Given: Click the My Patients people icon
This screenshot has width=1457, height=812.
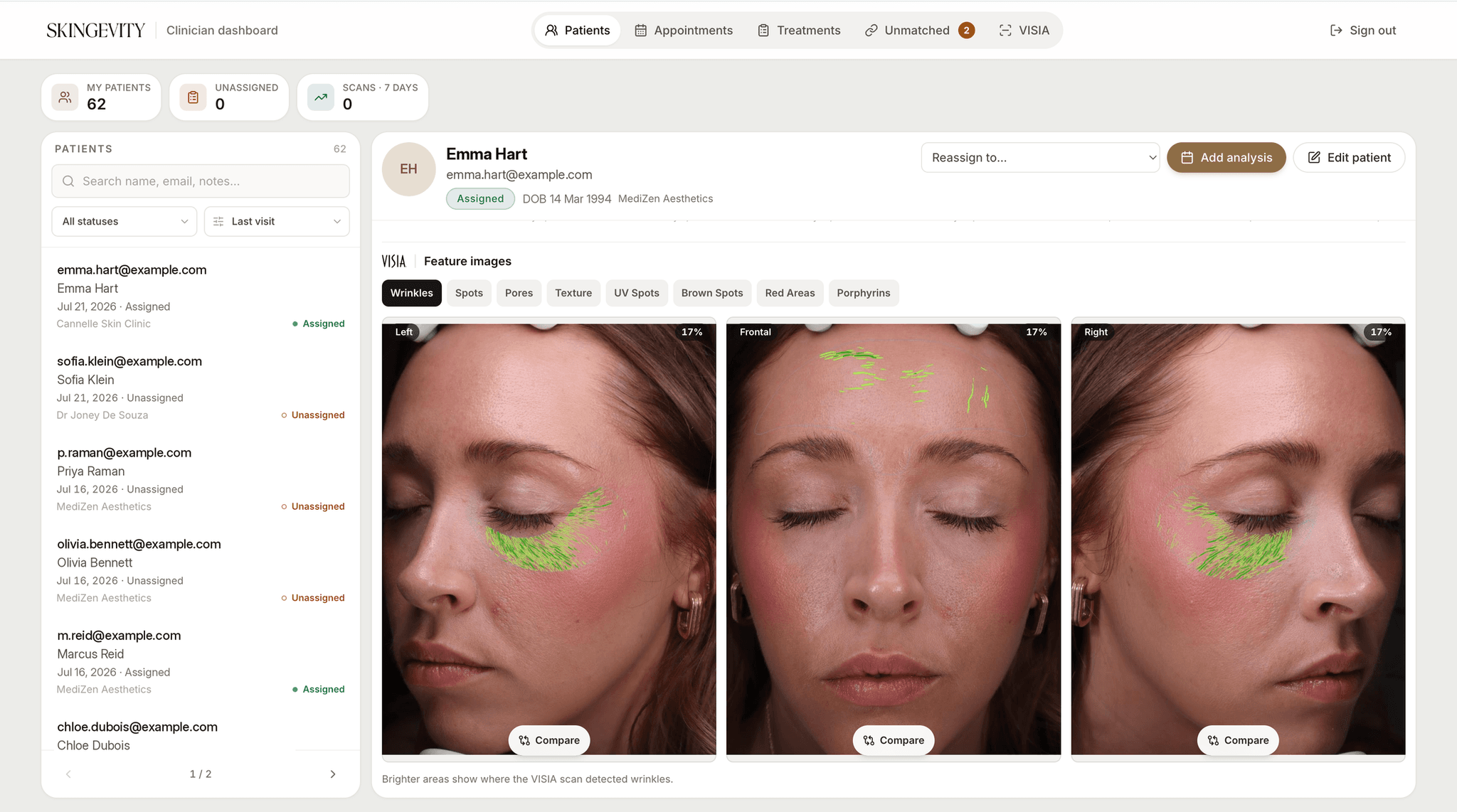Looking at the screenshot, I should [x=65, y=97].
